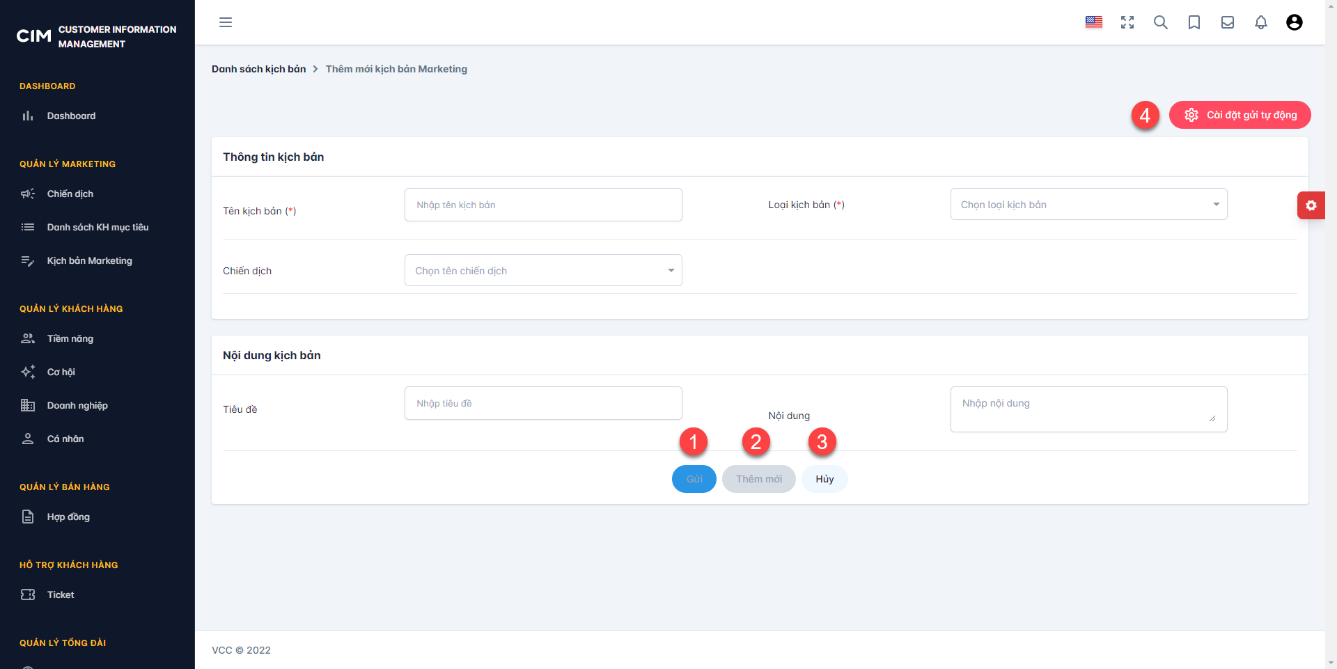This screenshot has width=1337, height=669.
Task: Click Thêm mới kịch bản Marketing breadcrumb
Action: pos(396,69)
